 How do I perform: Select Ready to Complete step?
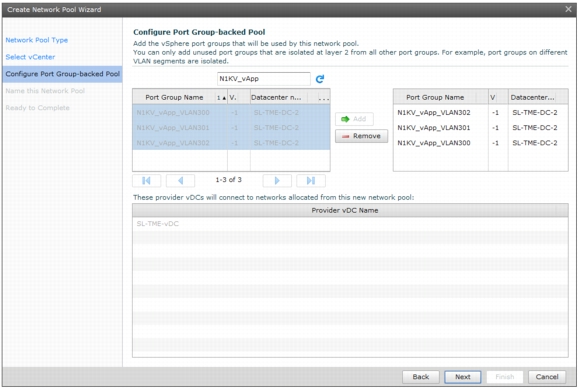37,108
